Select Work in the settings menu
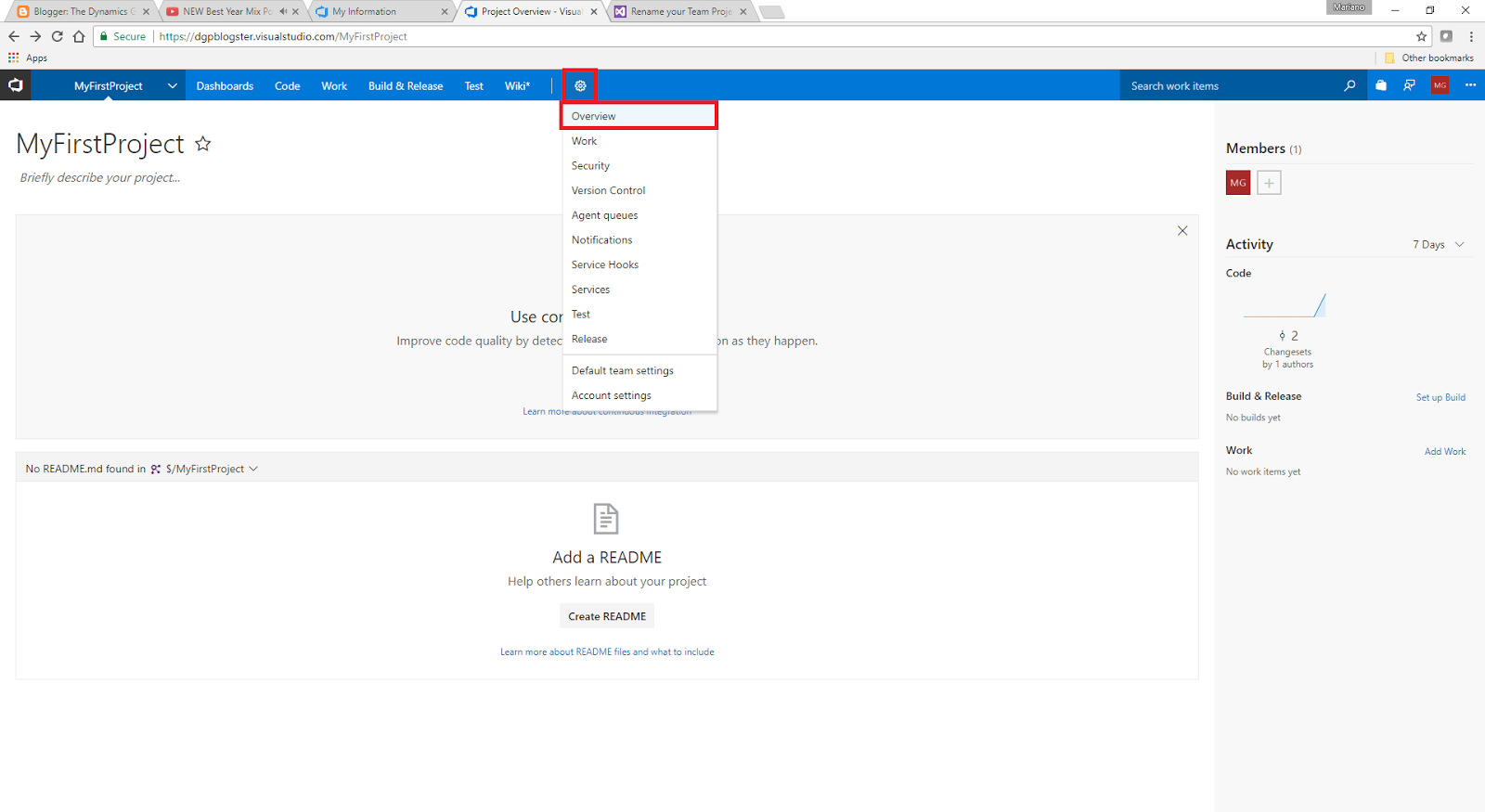 tap(639, 141)
